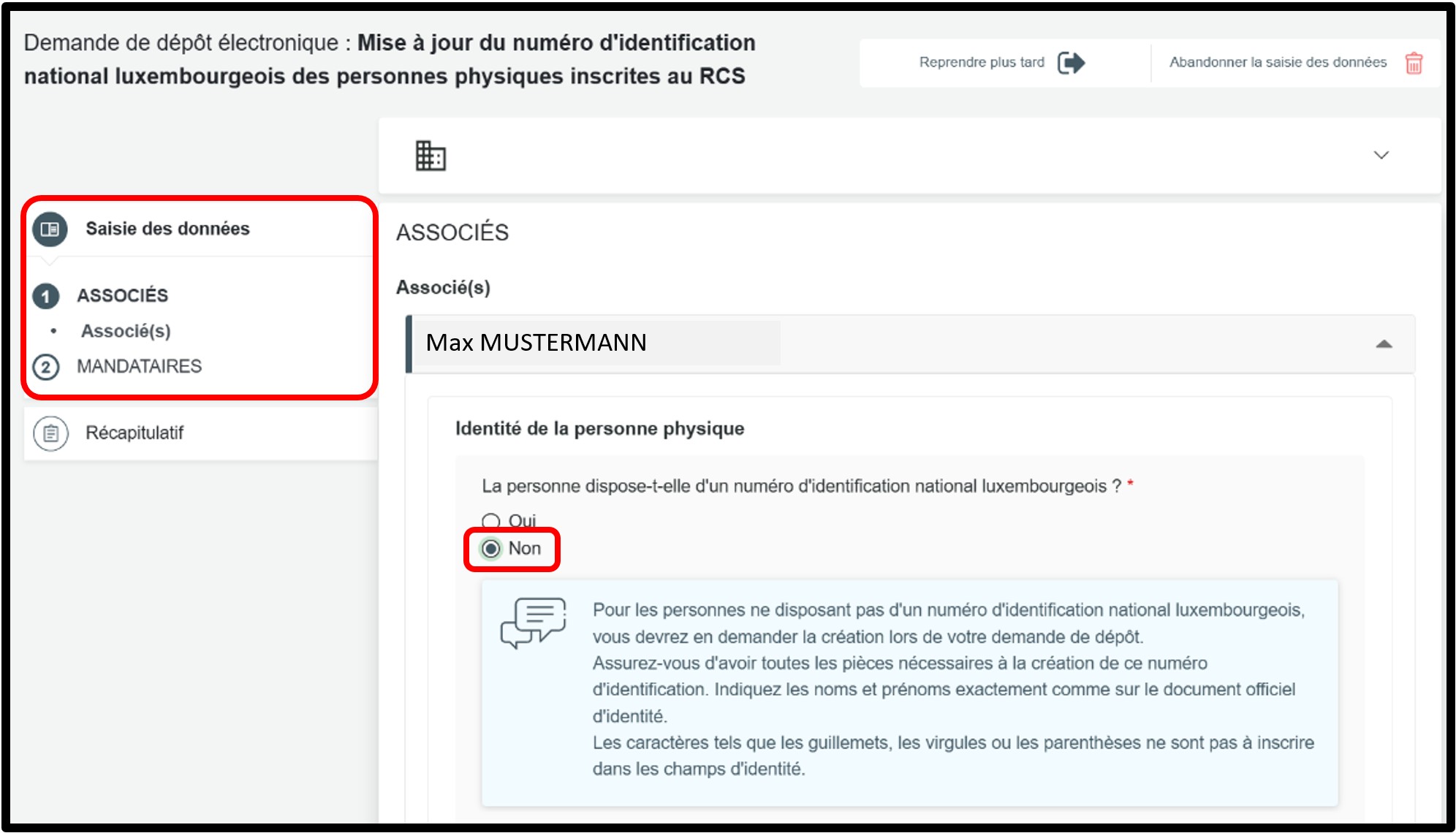Collapse the Max MUSTERMANN section arrow

coord(1383,344)
